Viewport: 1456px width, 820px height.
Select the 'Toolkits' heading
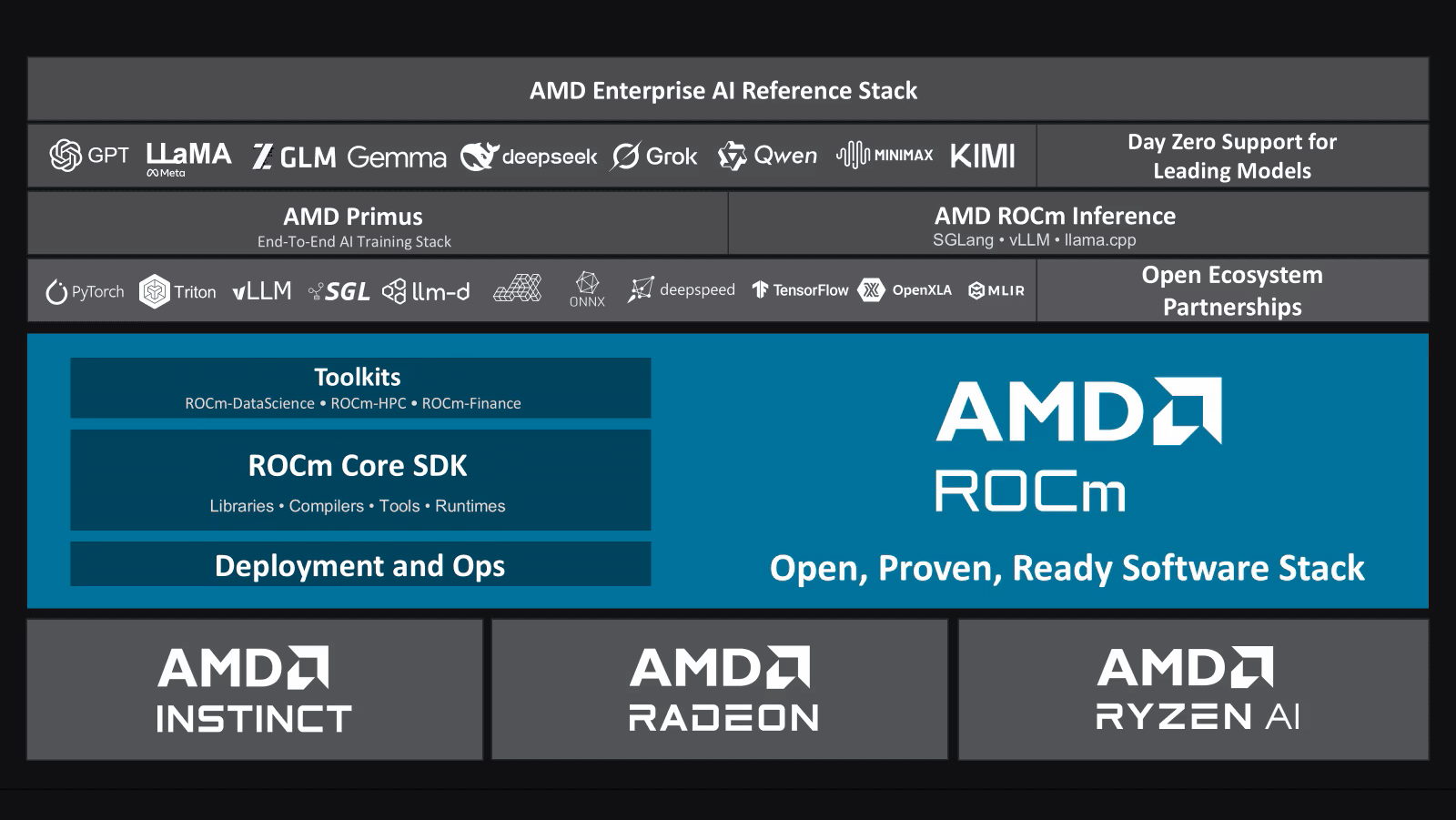tap(358, 377)
